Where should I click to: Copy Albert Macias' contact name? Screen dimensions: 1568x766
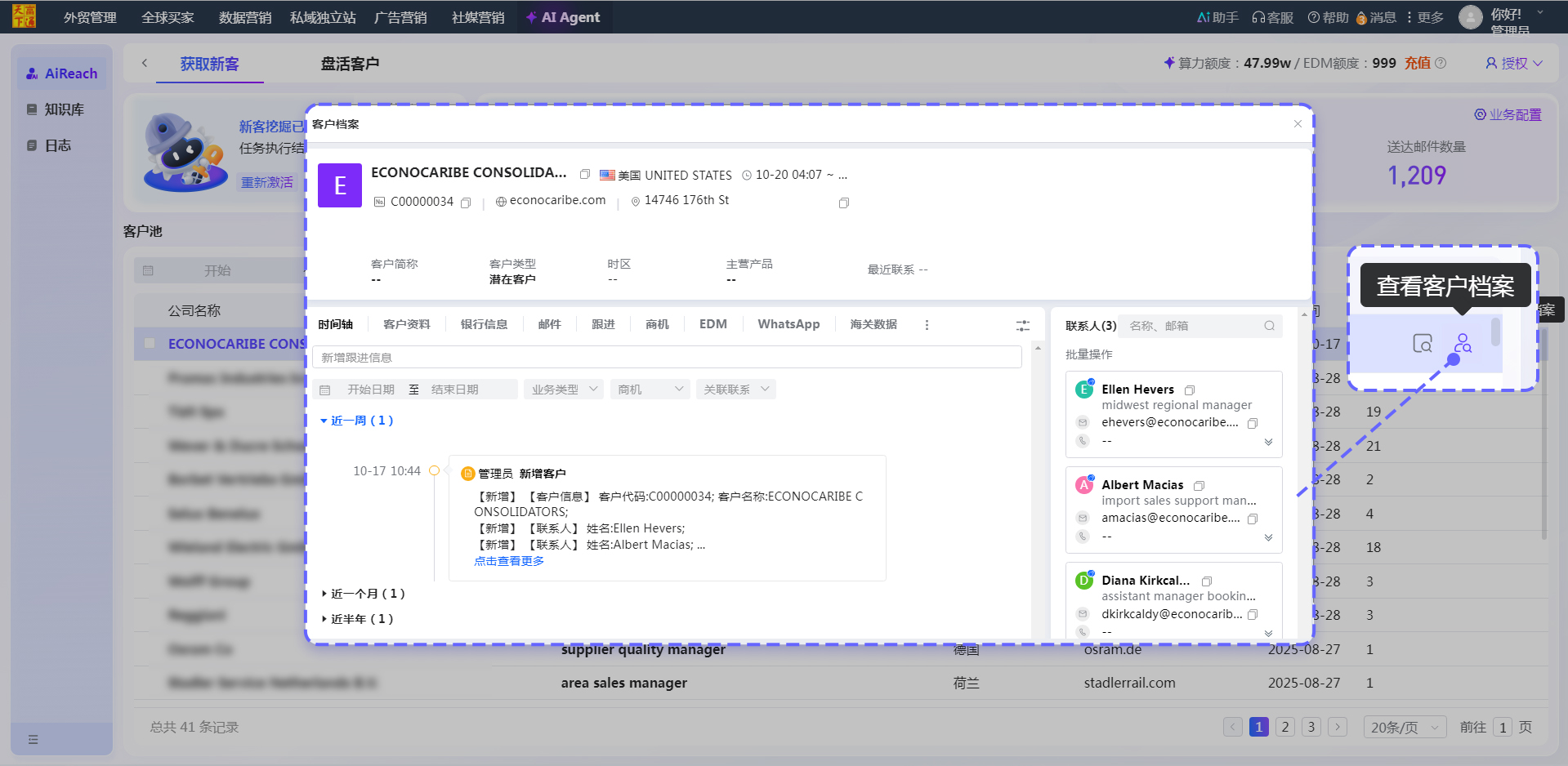pos(1199,486)
